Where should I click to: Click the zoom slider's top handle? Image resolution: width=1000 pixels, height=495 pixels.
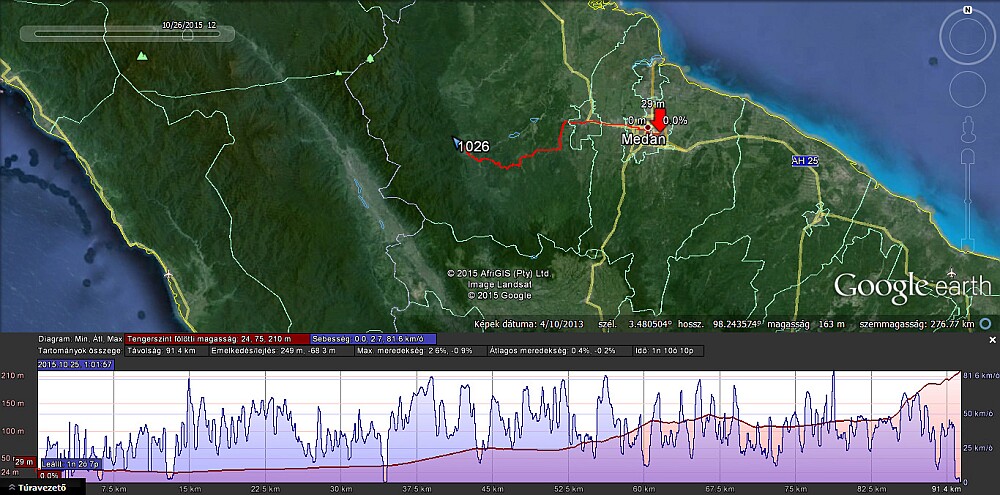click(x=967, y=158)
